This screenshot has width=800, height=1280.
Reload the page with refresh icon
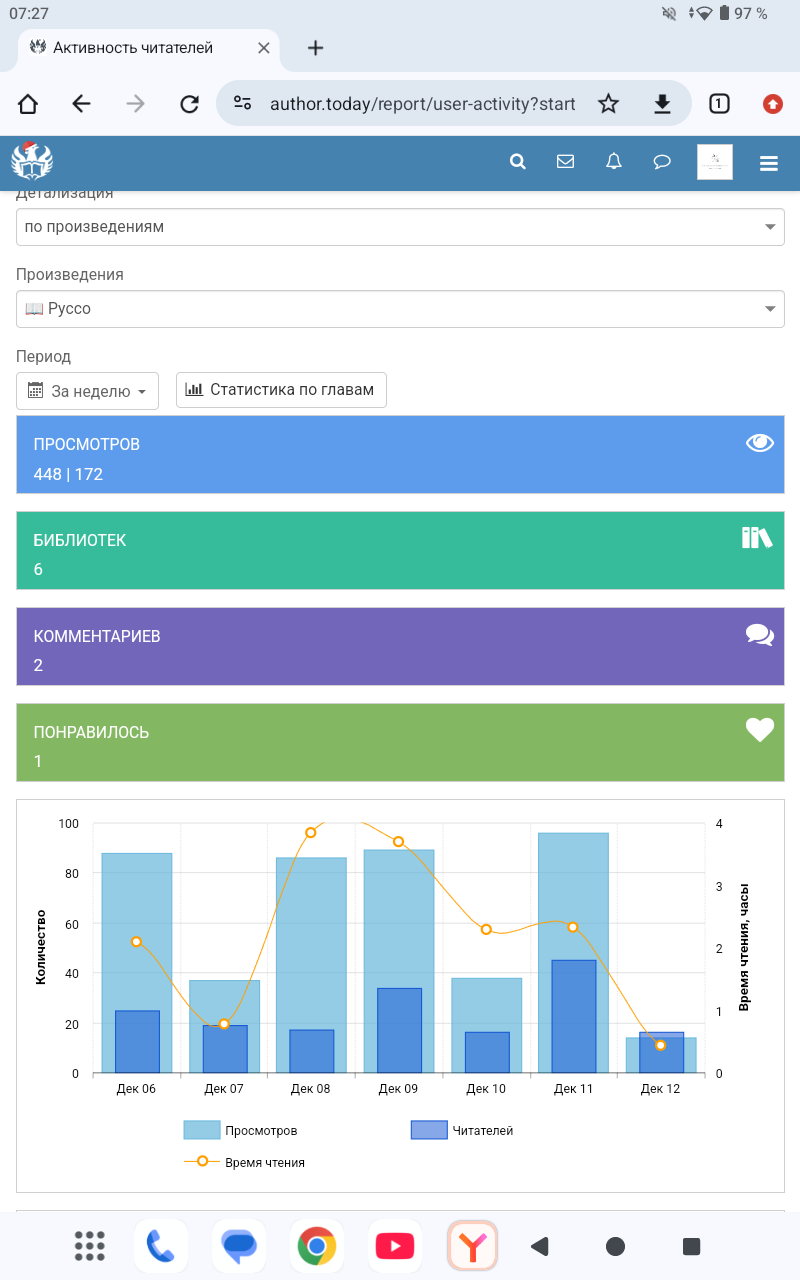(x=189, y=104)
